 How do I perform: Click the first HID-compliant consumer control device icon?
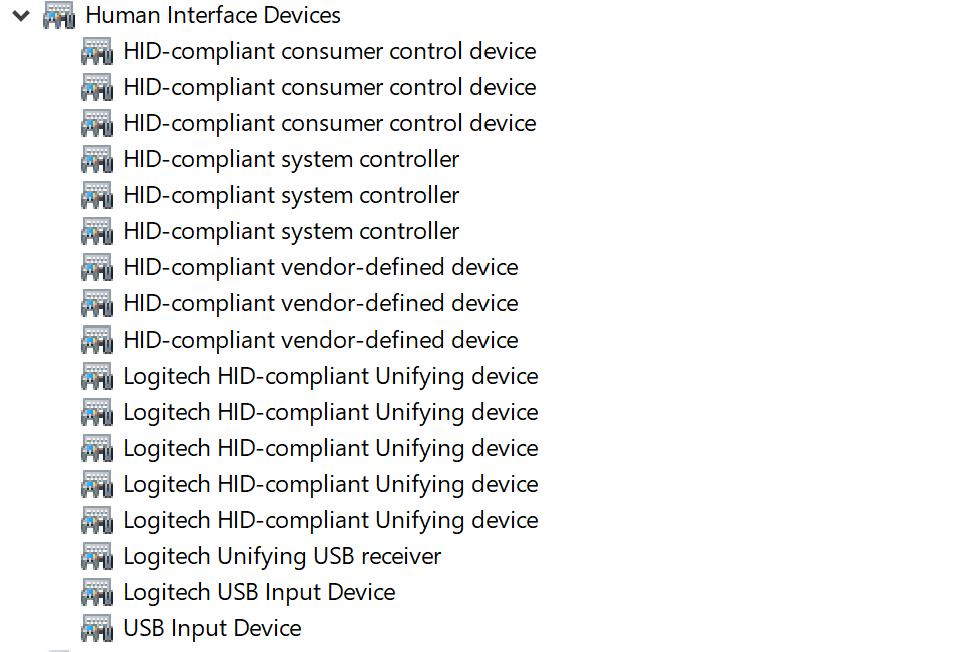tap(97, 51)
